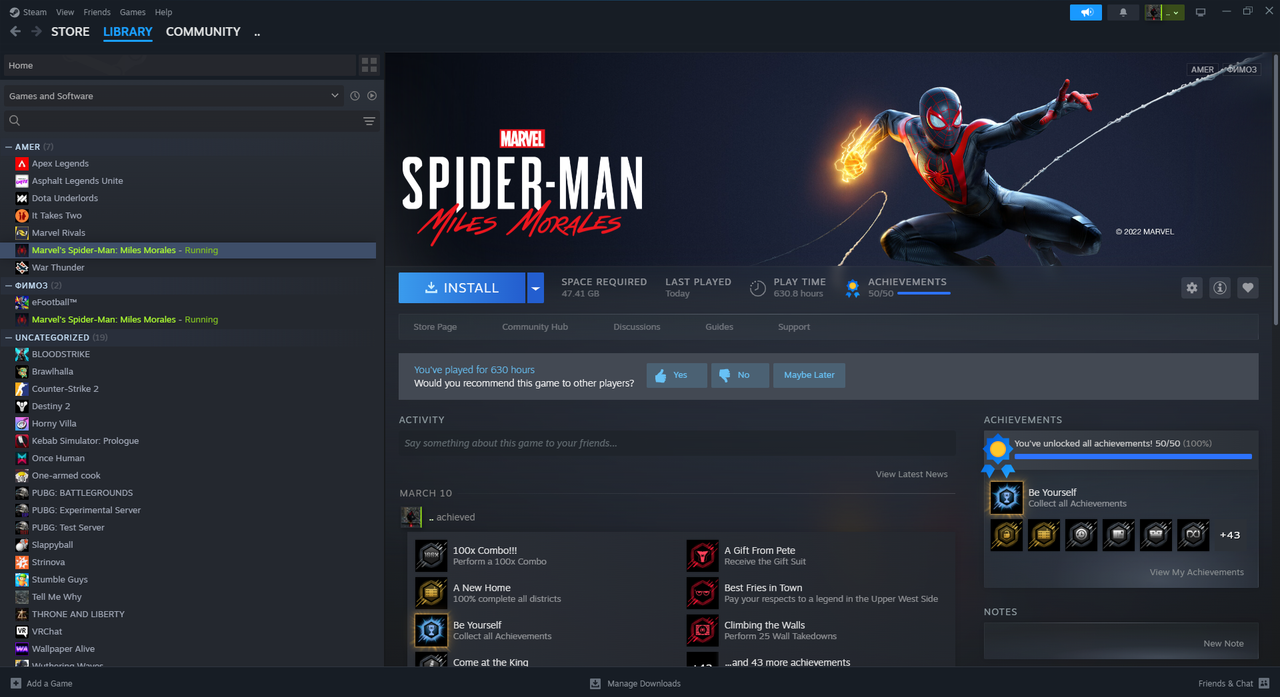
Task: Click A New Home achievement icon
Action: pyautogui.click(x=432, y=593)
